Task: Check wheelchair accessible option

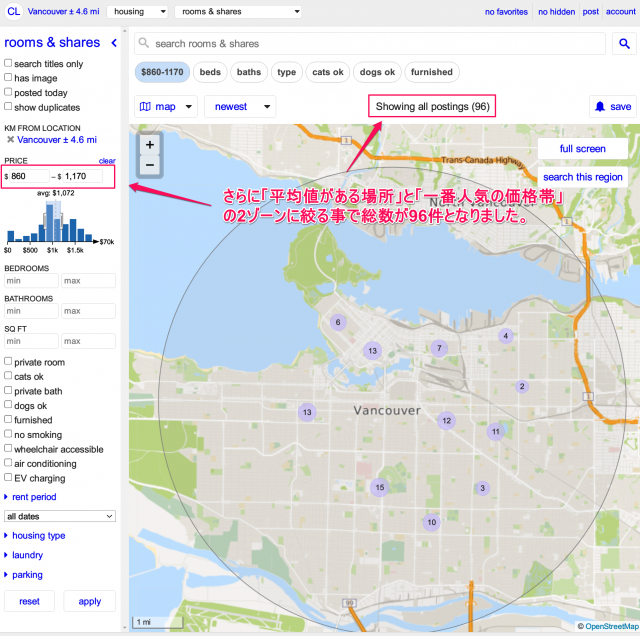Action: tap(8, 448)
